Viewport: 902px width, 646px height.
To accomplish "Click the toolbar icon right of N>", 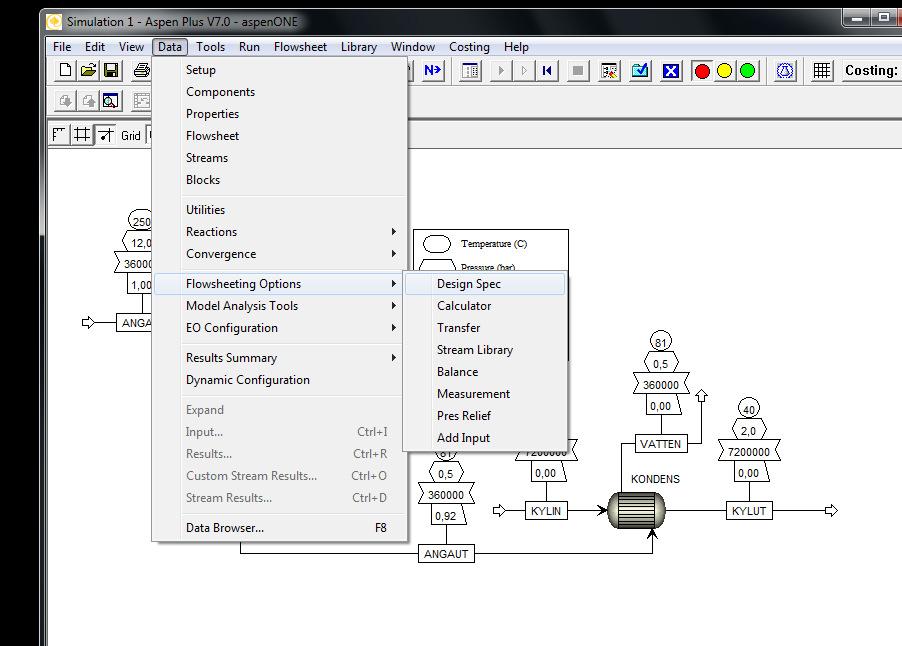I will [470, 71].
